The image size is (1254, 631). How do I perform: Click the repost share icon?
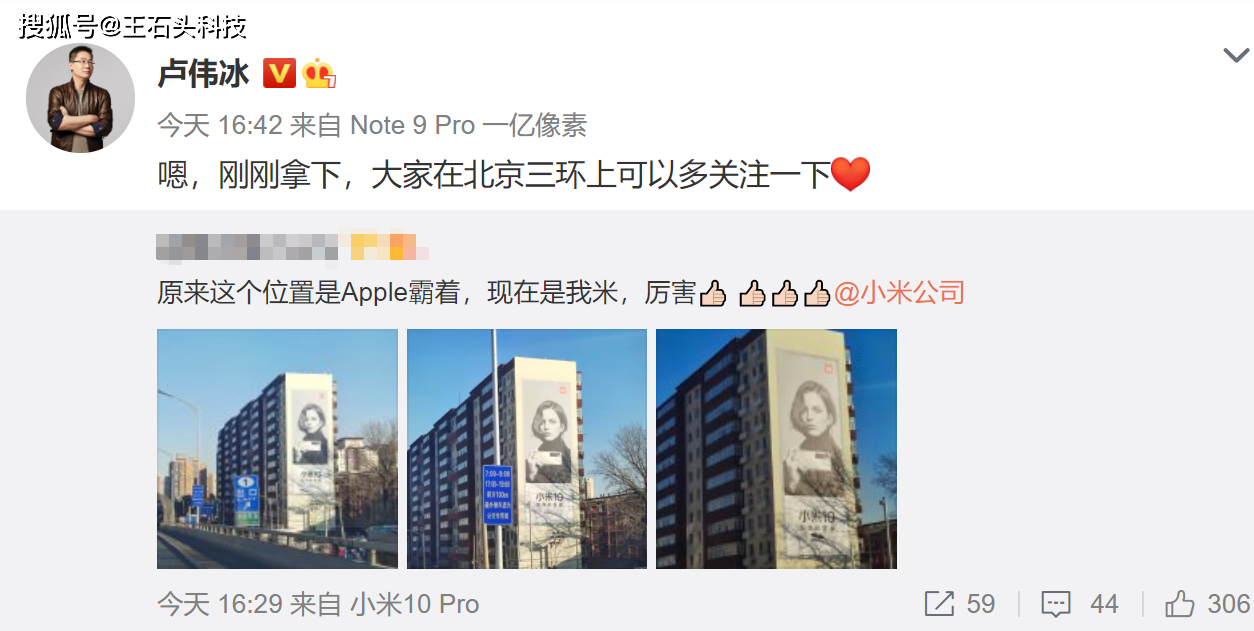tap(939, 604)
